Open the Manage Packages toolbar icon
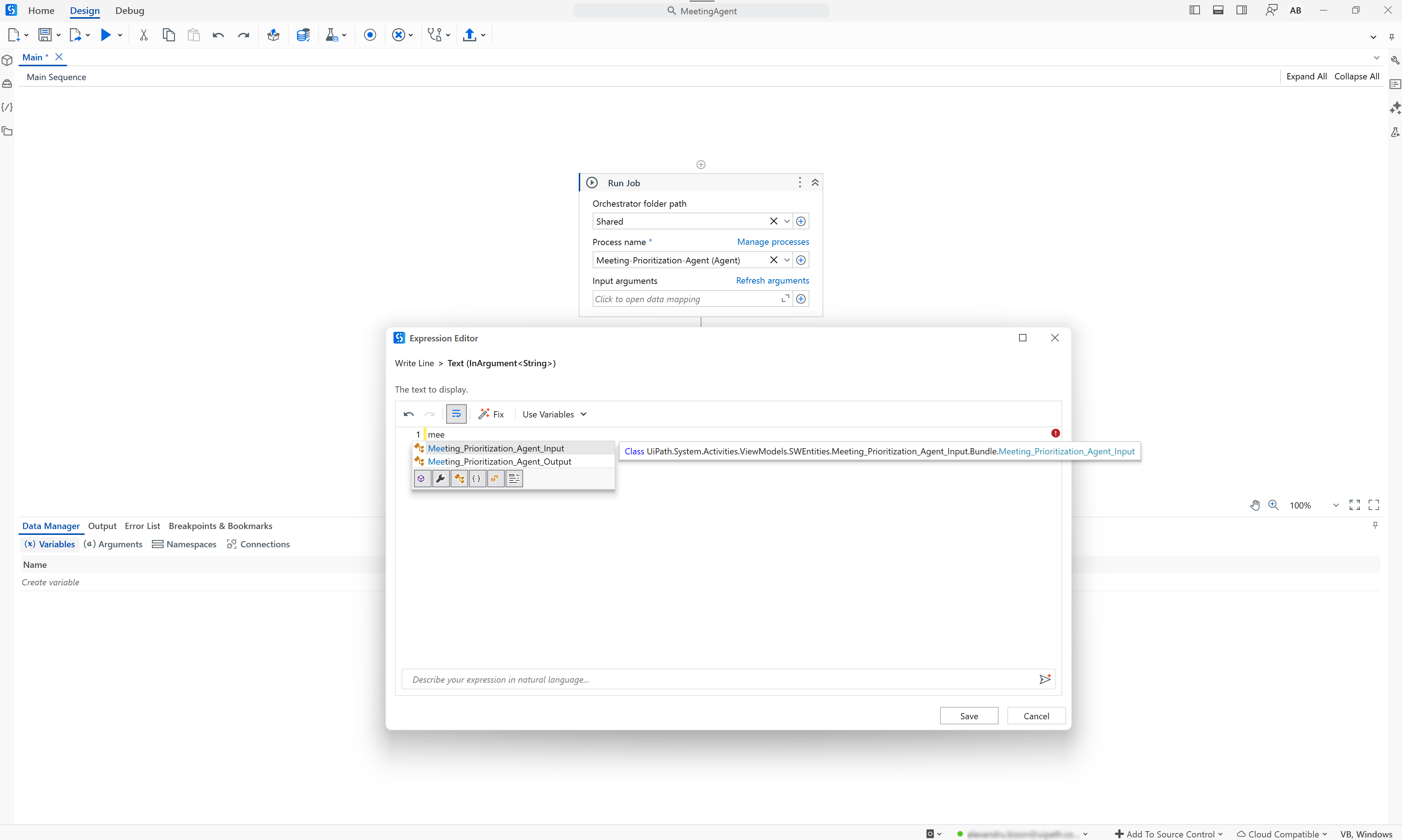The width and height of the screenshot is (1402, 840). (273, 35)
